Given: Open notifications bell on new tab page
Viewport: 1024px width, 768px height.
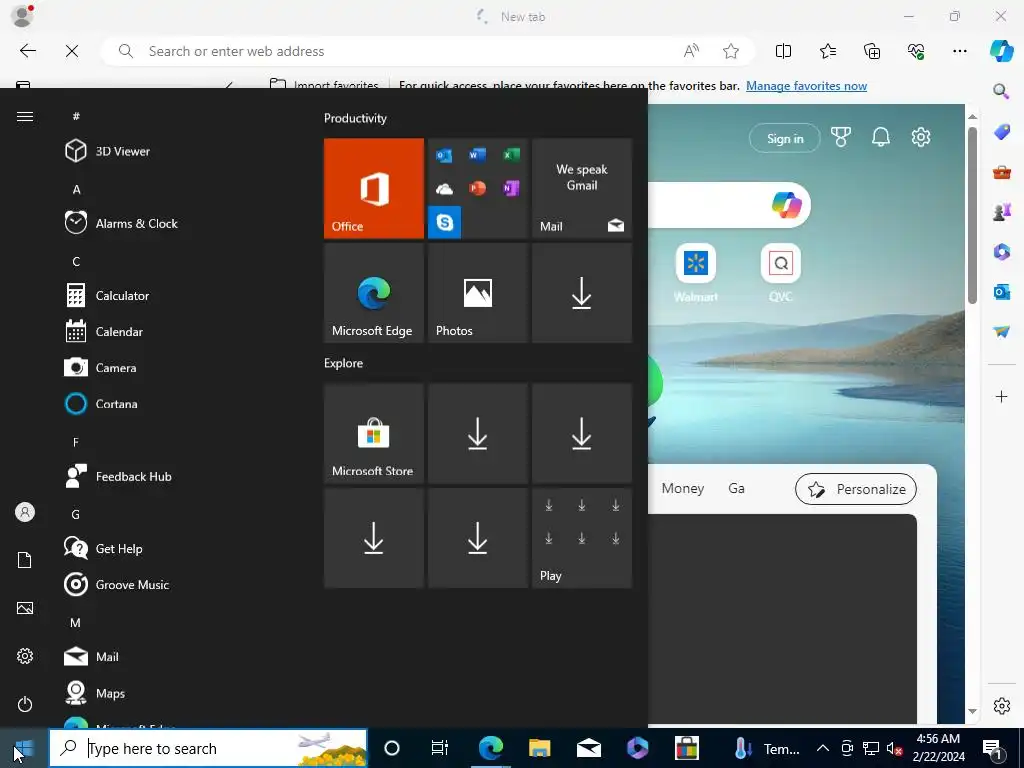Looking at the screenshot, I should (x=880, y=137).
